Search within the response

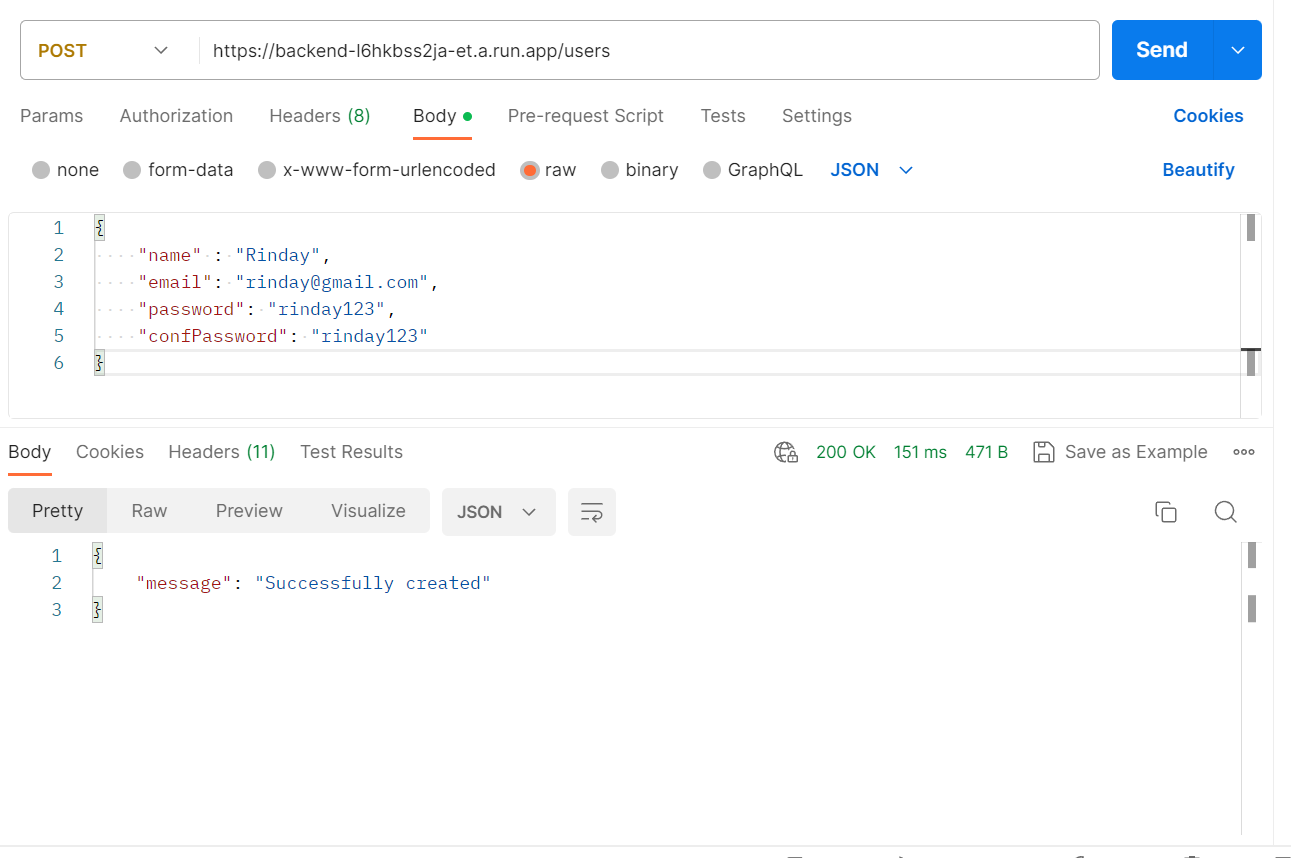[1225, 511]
